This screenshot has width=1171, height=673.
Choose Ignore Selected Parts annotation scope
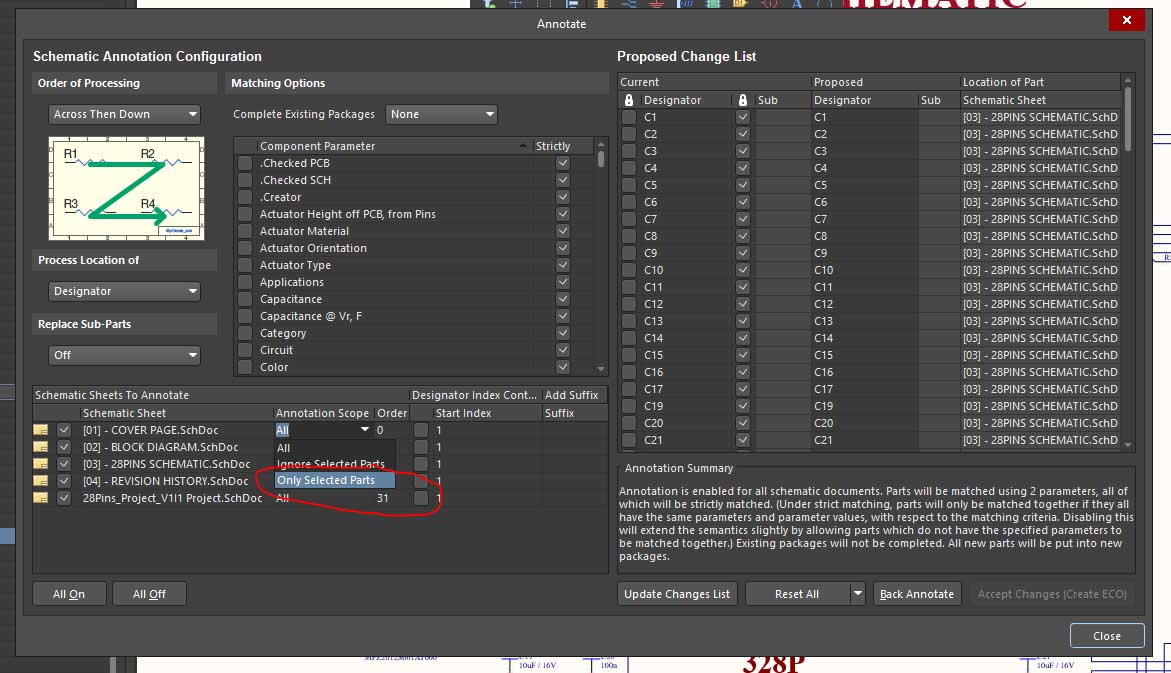330,464
